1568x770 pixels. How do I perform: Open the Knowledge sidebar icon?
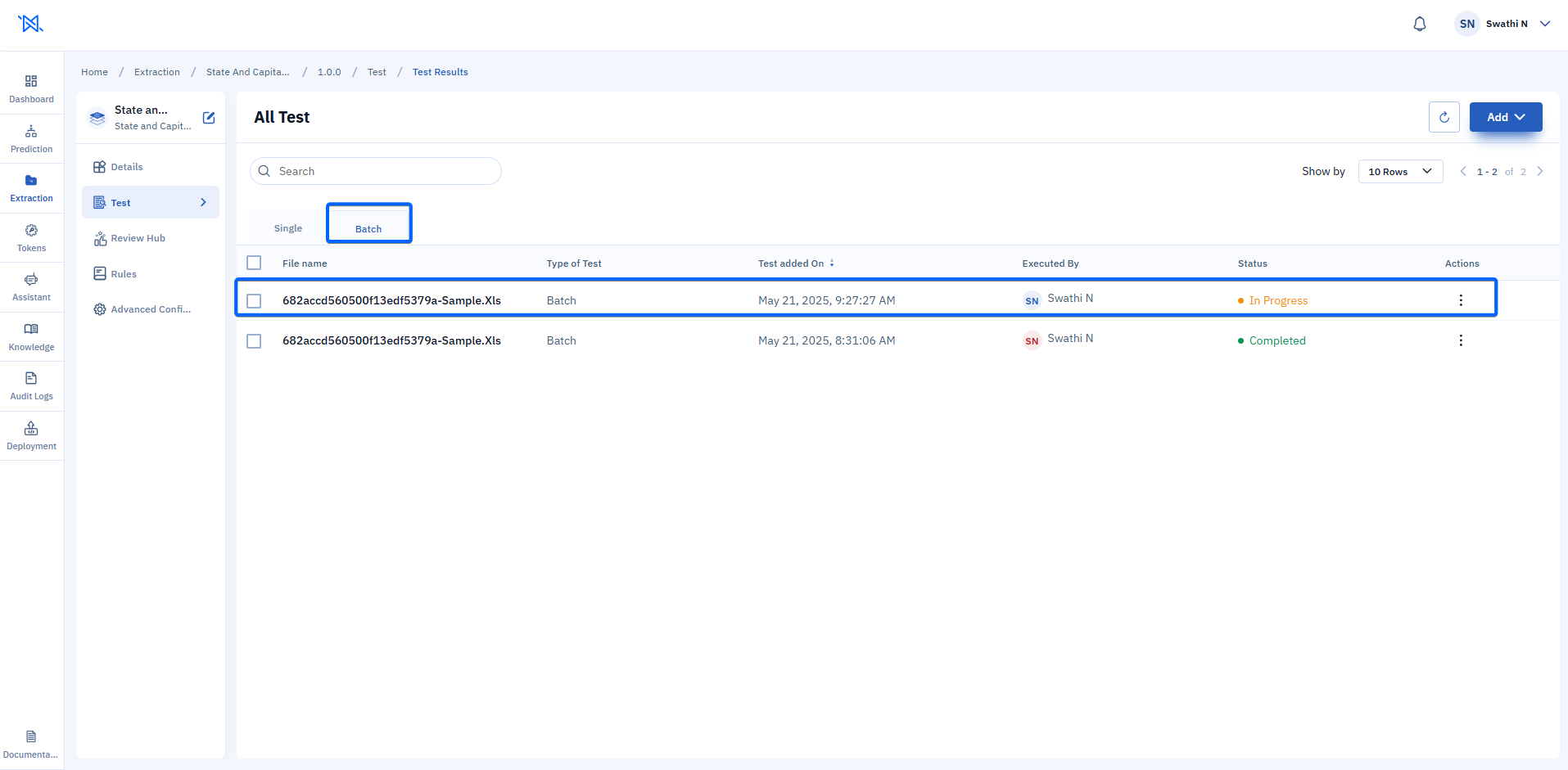pyautogui.click(x=31, y=329)
